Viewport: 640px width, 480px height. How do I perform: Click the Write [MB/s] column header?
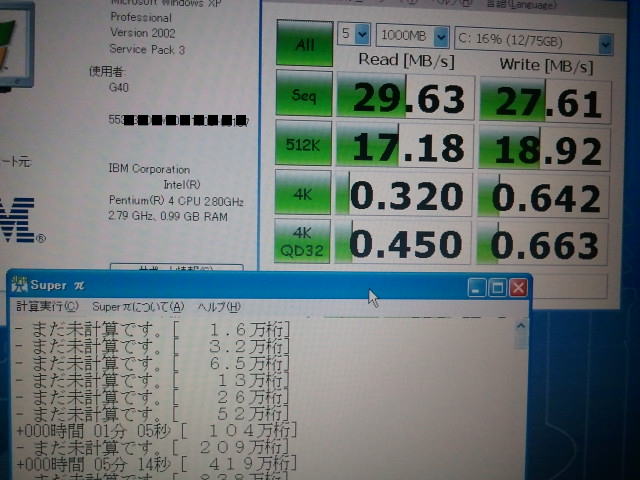[546, 65]
